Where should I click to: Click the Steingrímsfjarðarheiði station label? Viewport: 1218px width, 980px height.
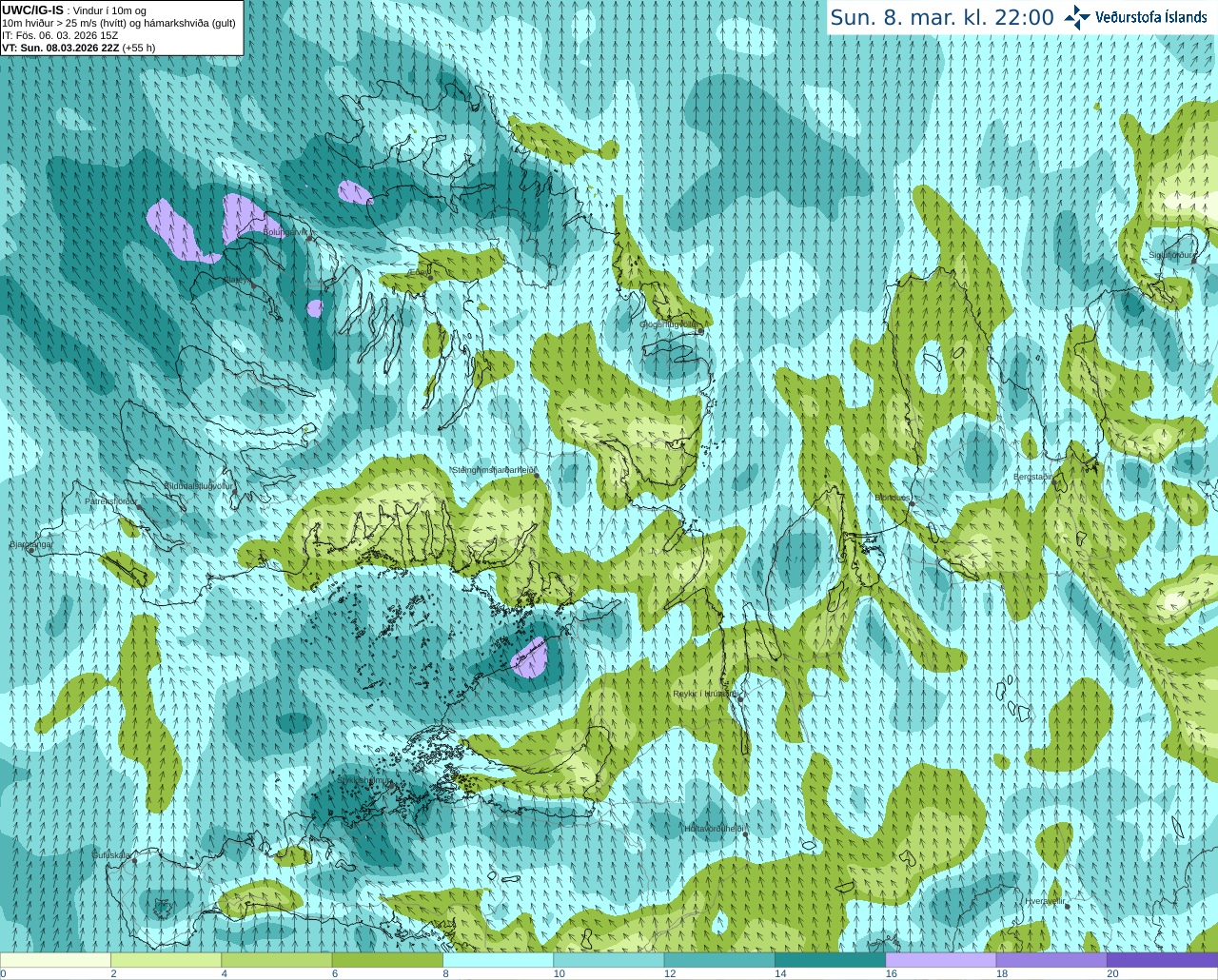(494, 470)
